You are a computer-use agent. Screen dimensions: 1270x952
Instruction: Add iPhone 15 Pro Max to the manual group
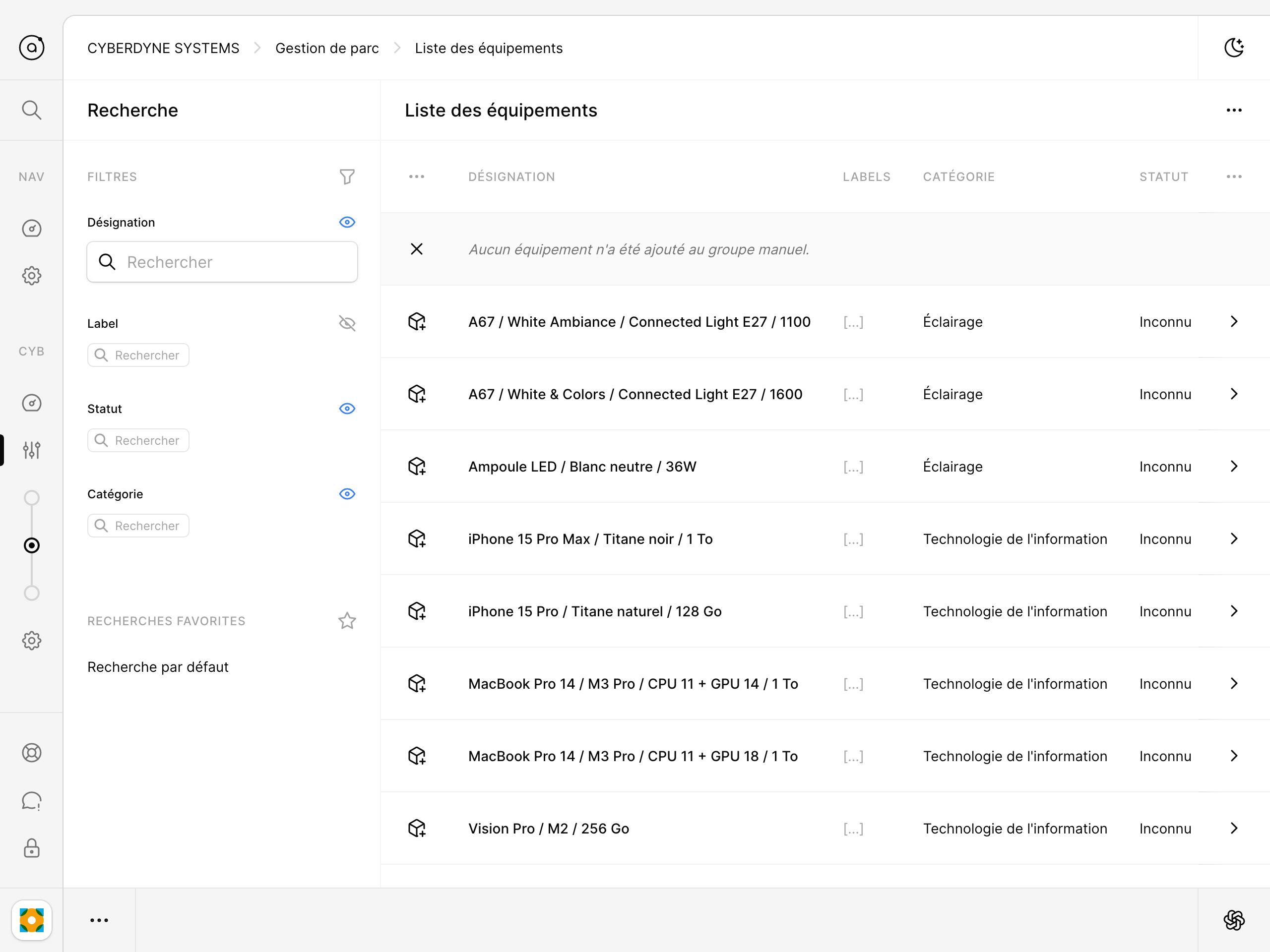click(x=417, y=539)
